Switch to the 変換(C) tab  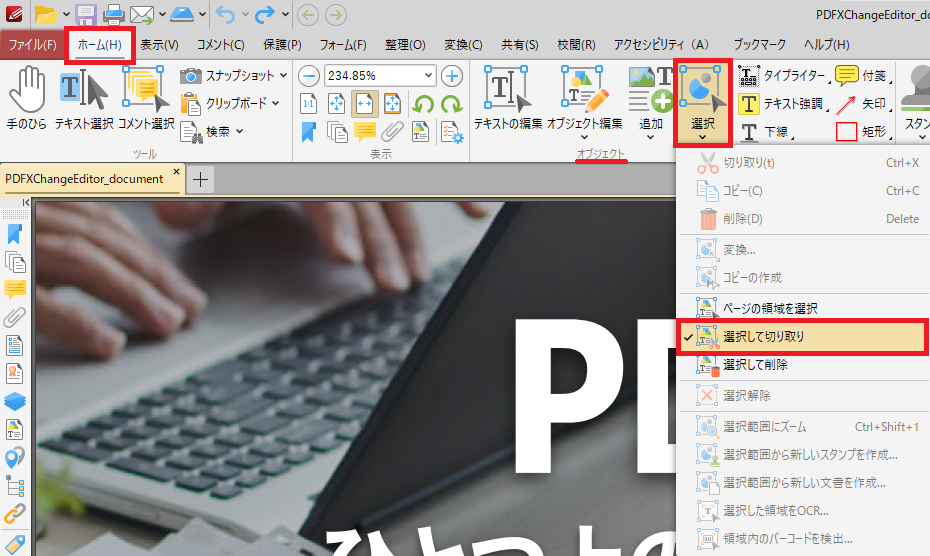tap(463, 45)
